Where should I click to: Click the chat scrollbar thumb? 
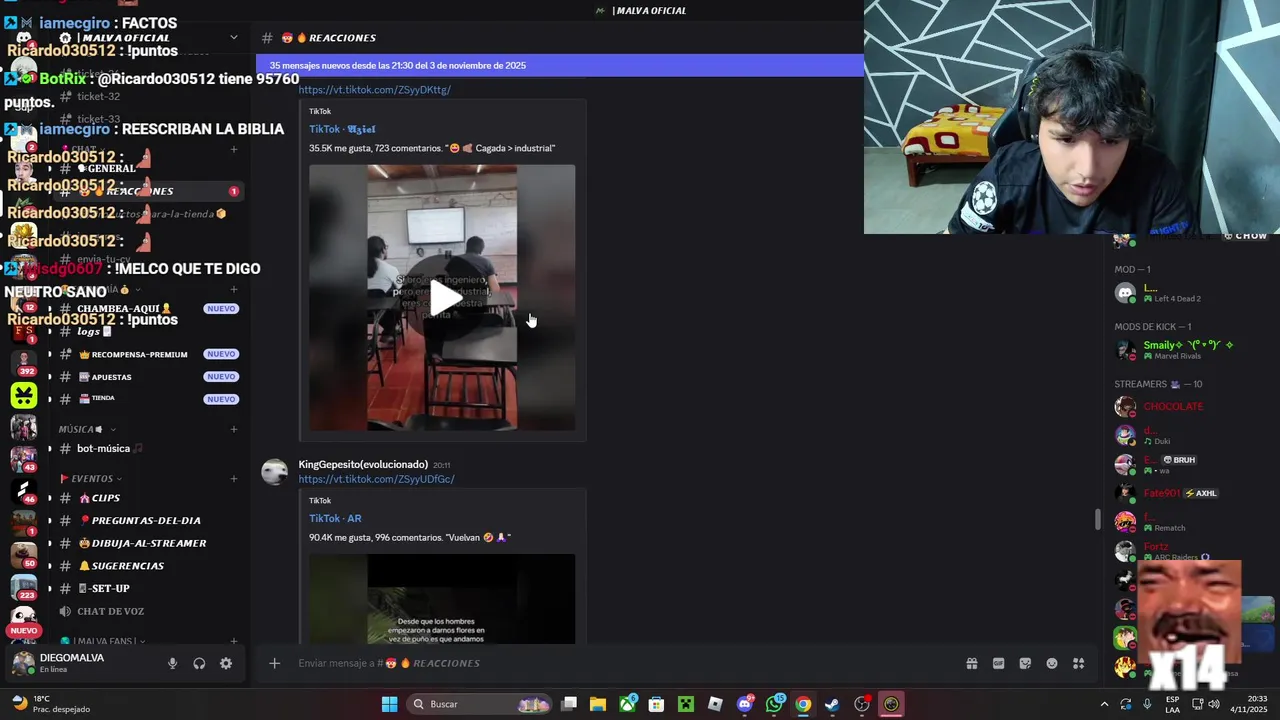pos(1097,519)
